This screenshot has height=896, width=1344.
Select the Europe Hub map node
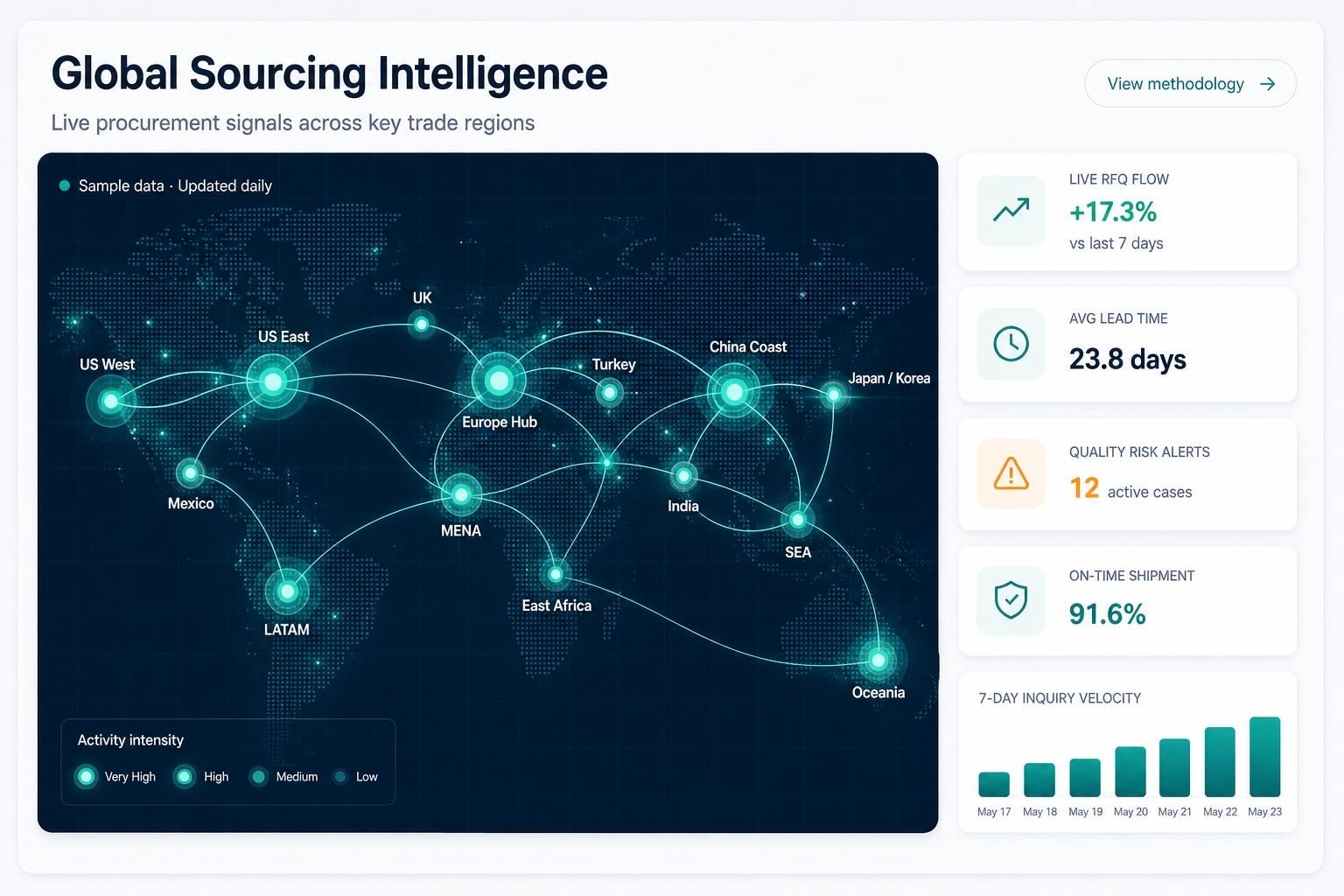click(499, 381)
